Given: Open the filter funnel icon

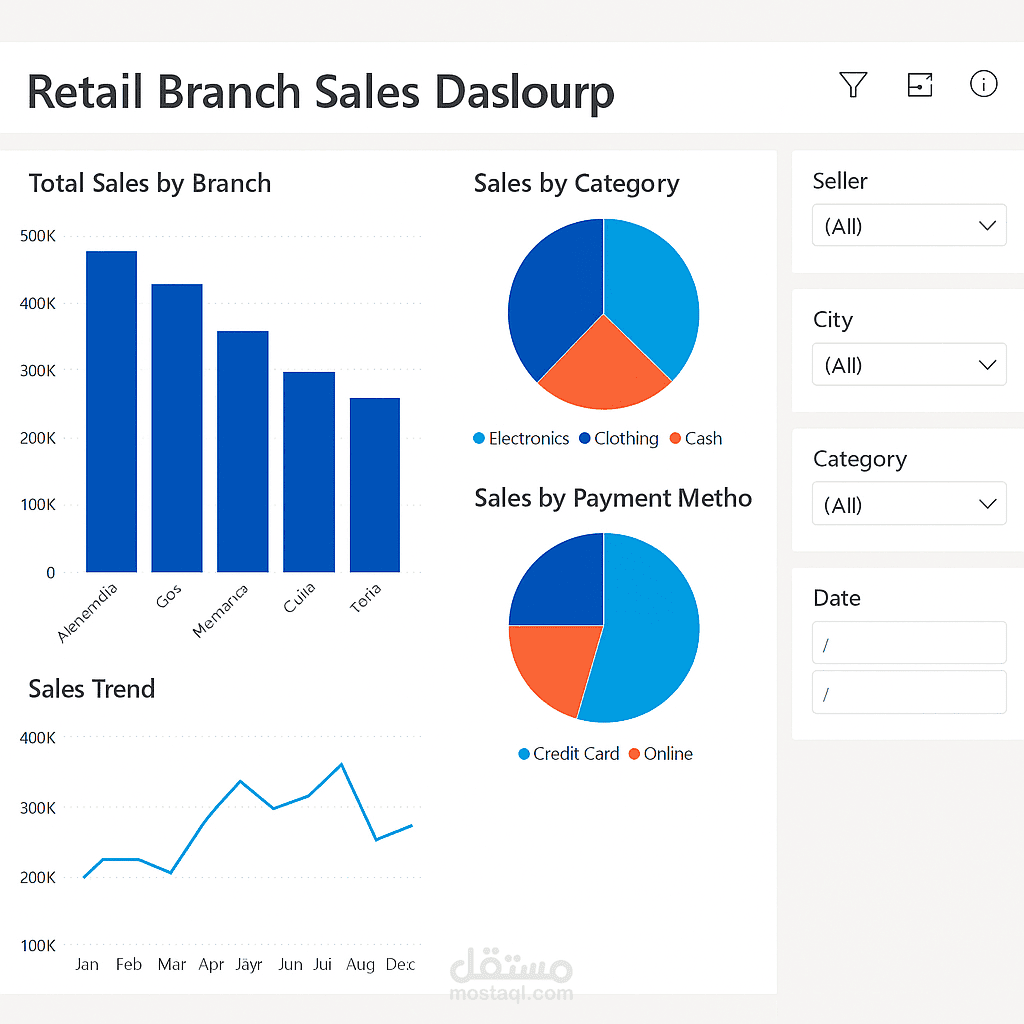Looking at the screenshot, I should click(853, 84).
